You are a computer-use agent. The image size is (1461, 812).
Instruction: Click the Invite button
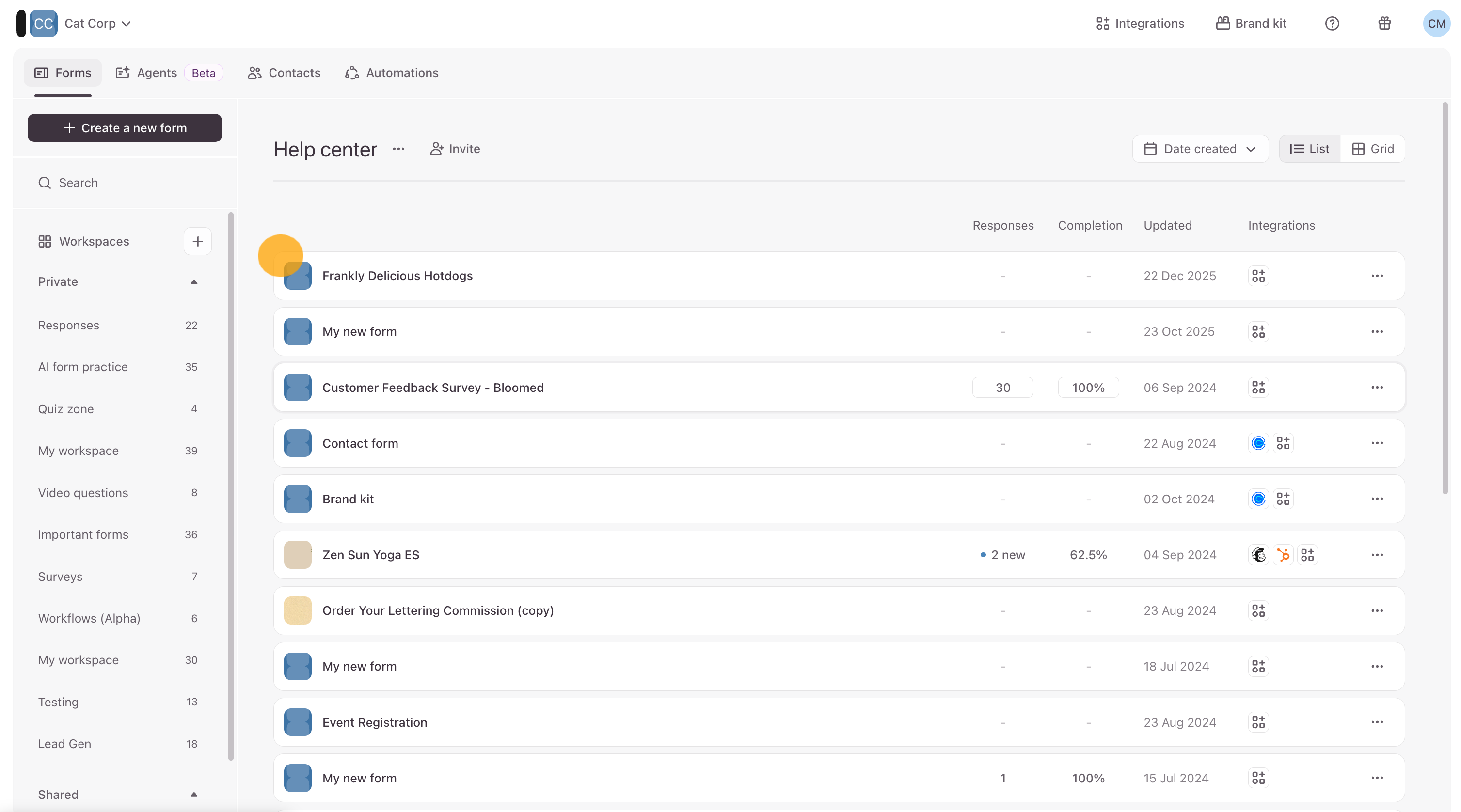tap(455, 149)
